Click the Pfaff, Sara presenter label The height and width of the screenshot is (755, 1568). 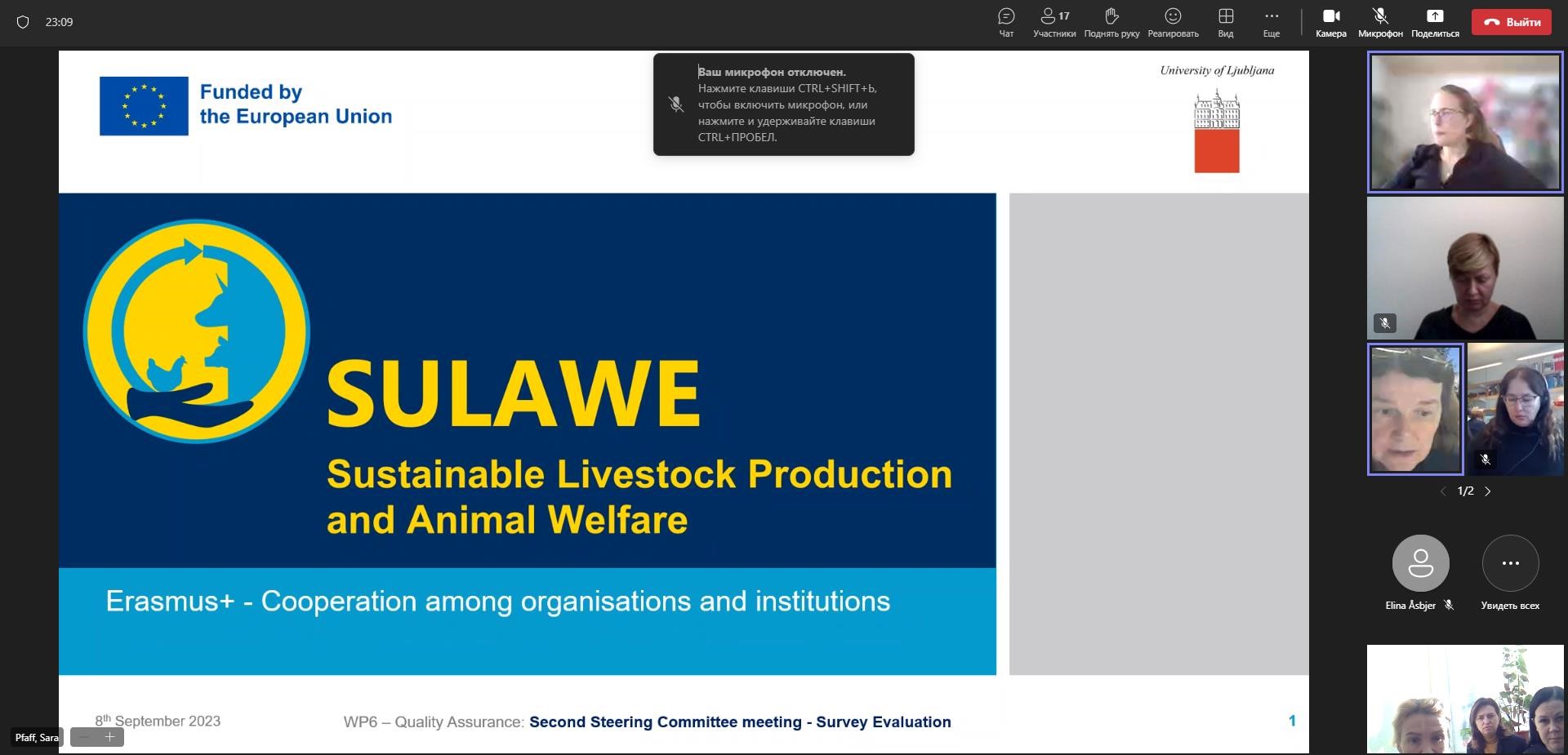[37, 738]
